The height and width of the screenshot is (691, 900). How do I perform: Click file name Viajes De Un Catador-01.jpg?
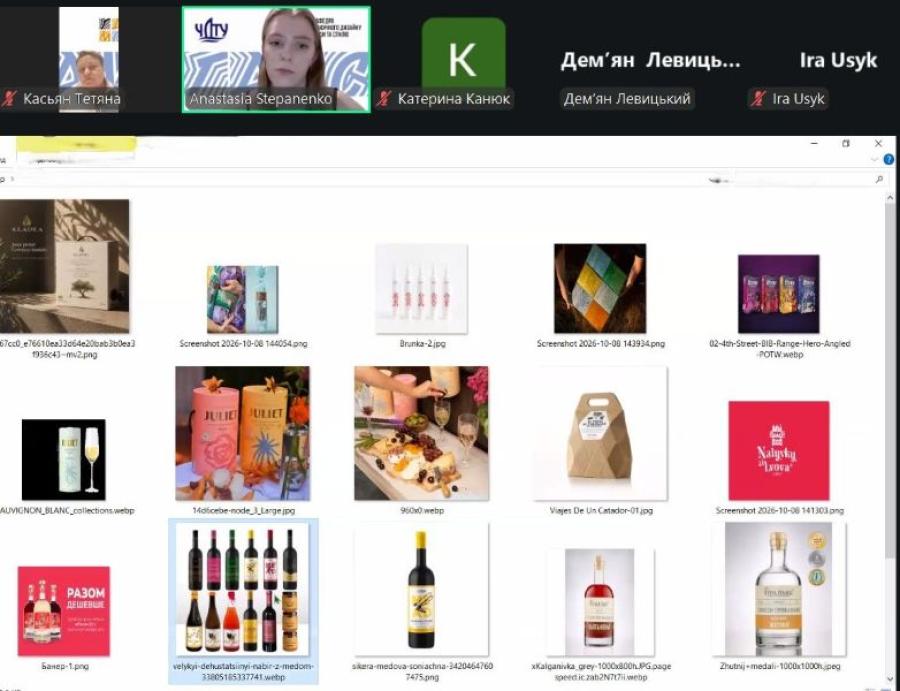601,510
